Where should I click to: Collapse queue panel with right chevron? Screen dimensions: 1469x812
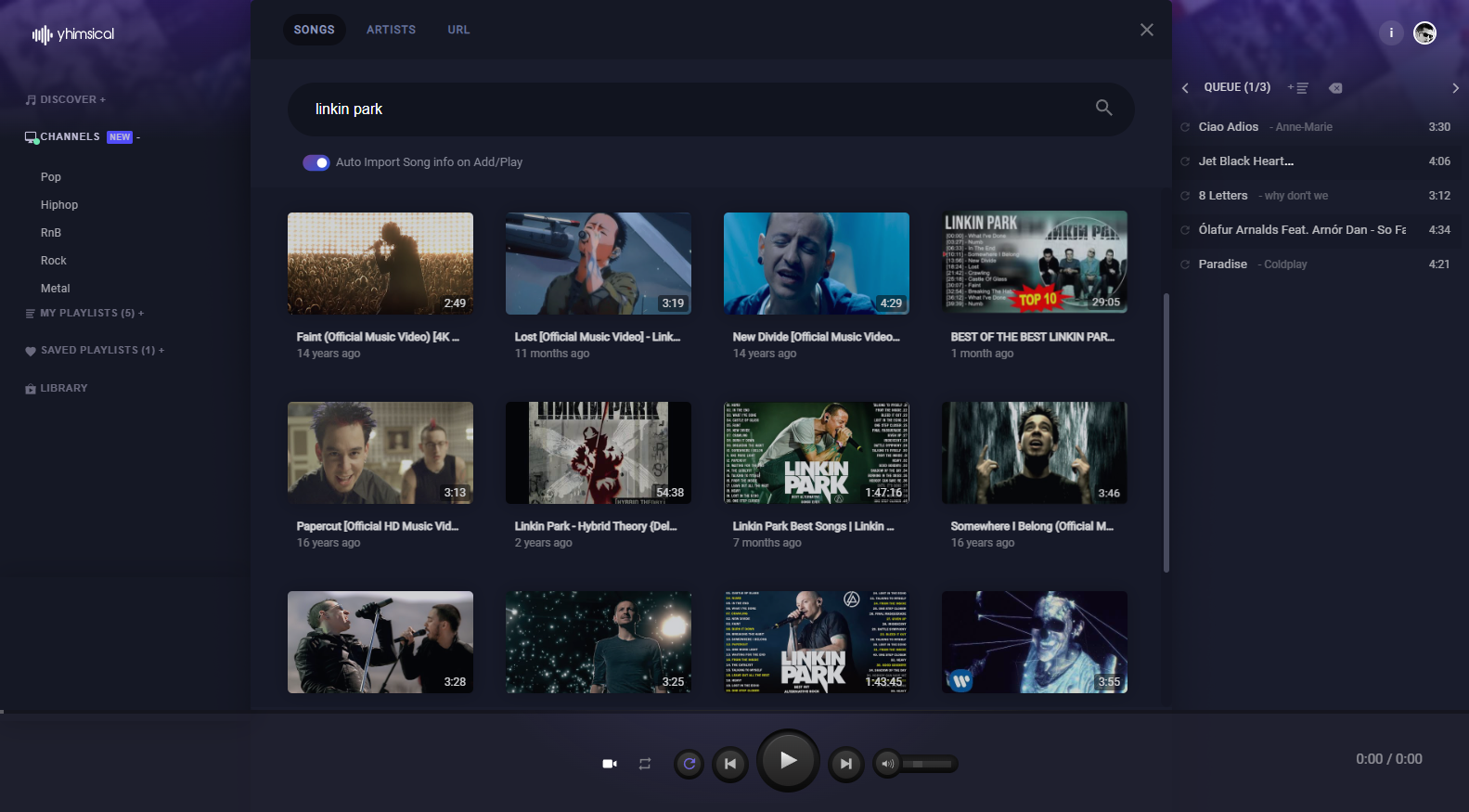1455,88
